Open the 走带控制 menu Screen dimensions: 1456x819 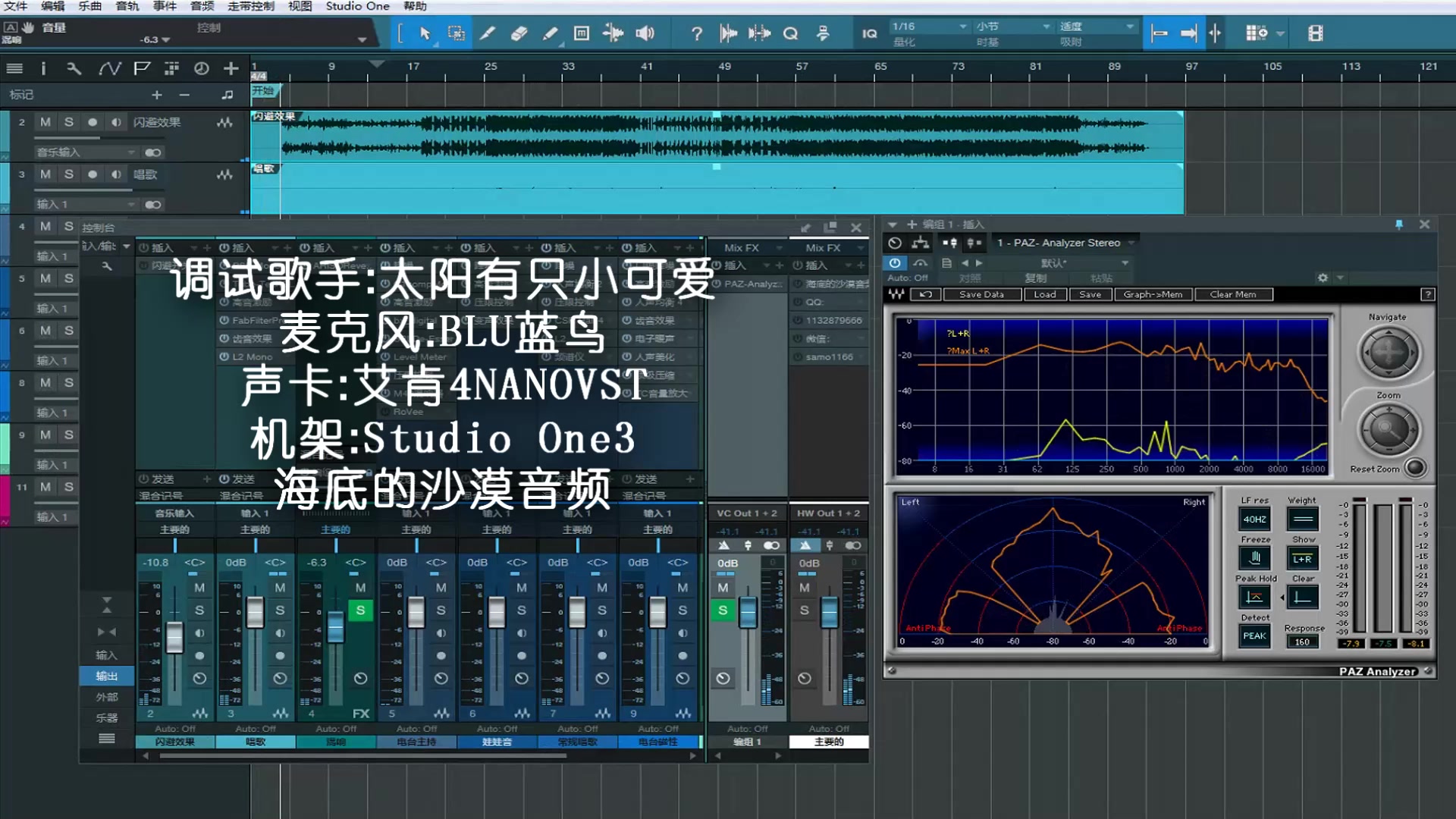251,6
